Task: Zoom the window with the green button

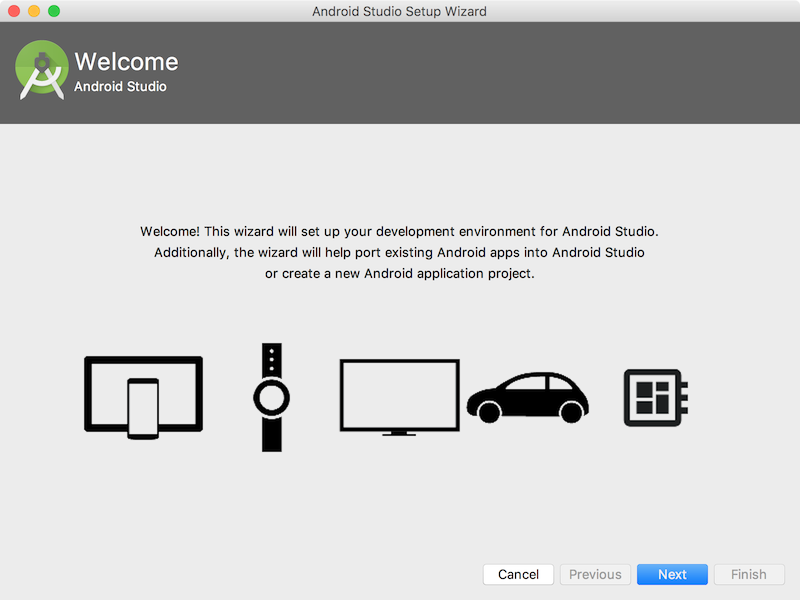Action: 54,11
